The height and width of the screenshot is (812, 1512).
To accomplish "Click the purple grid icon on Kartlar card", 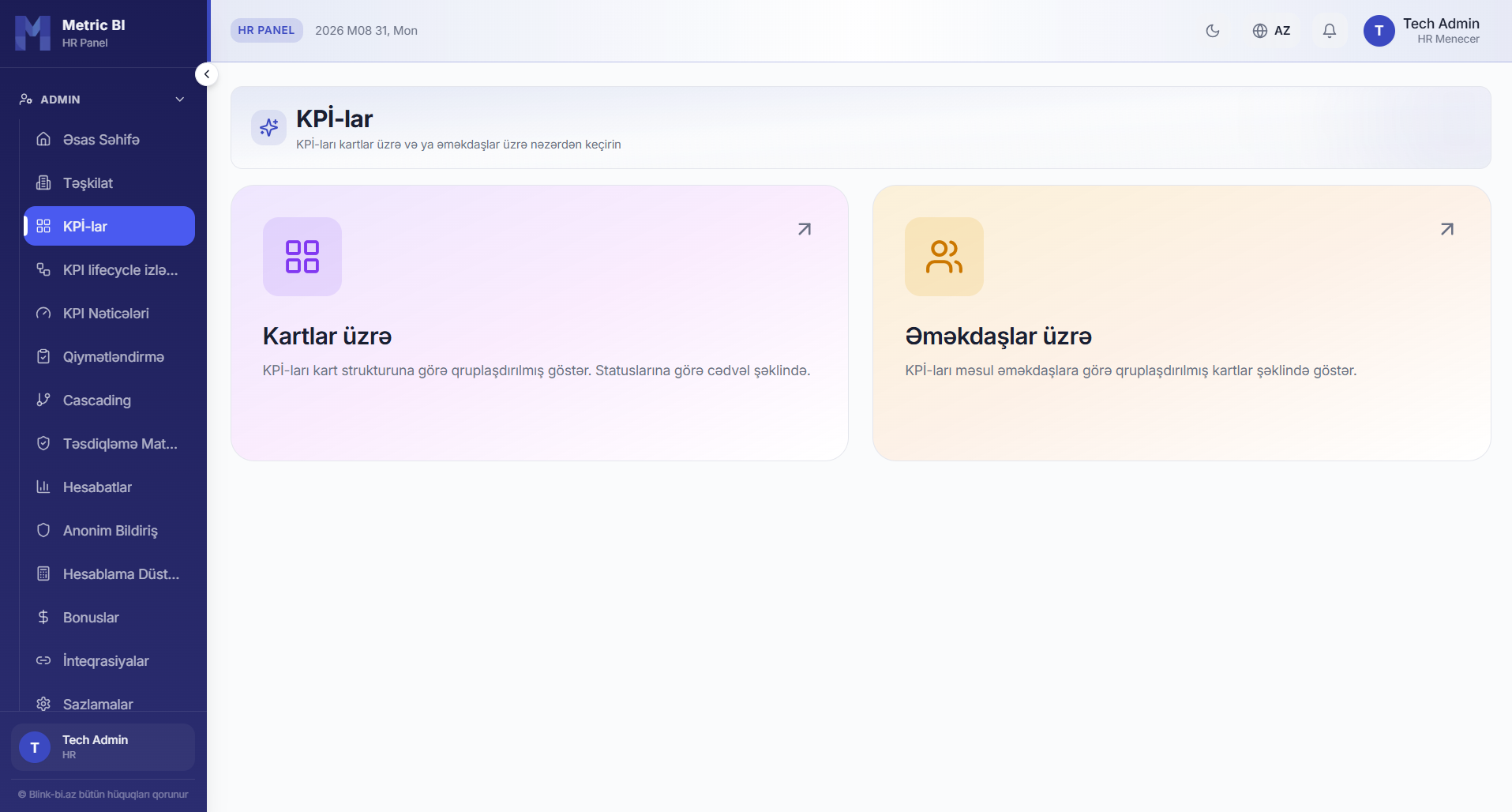I will click(302, 257).
